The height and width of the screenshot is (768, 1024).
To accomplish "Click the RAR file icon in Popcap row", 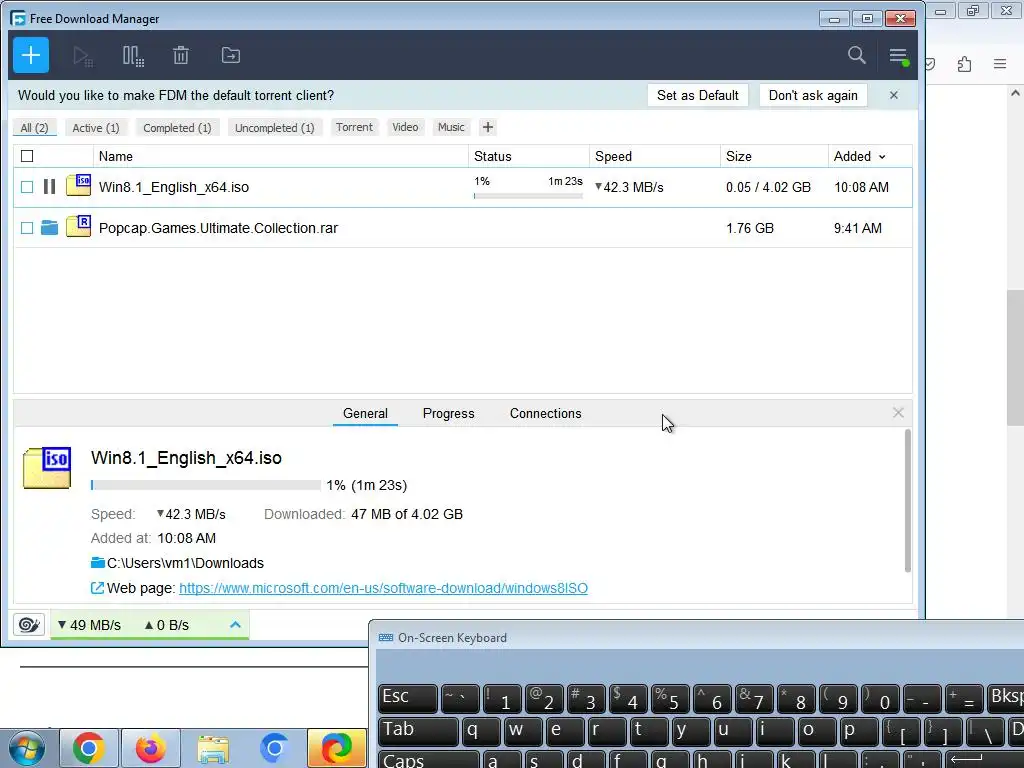I will [x=78, y=226].
